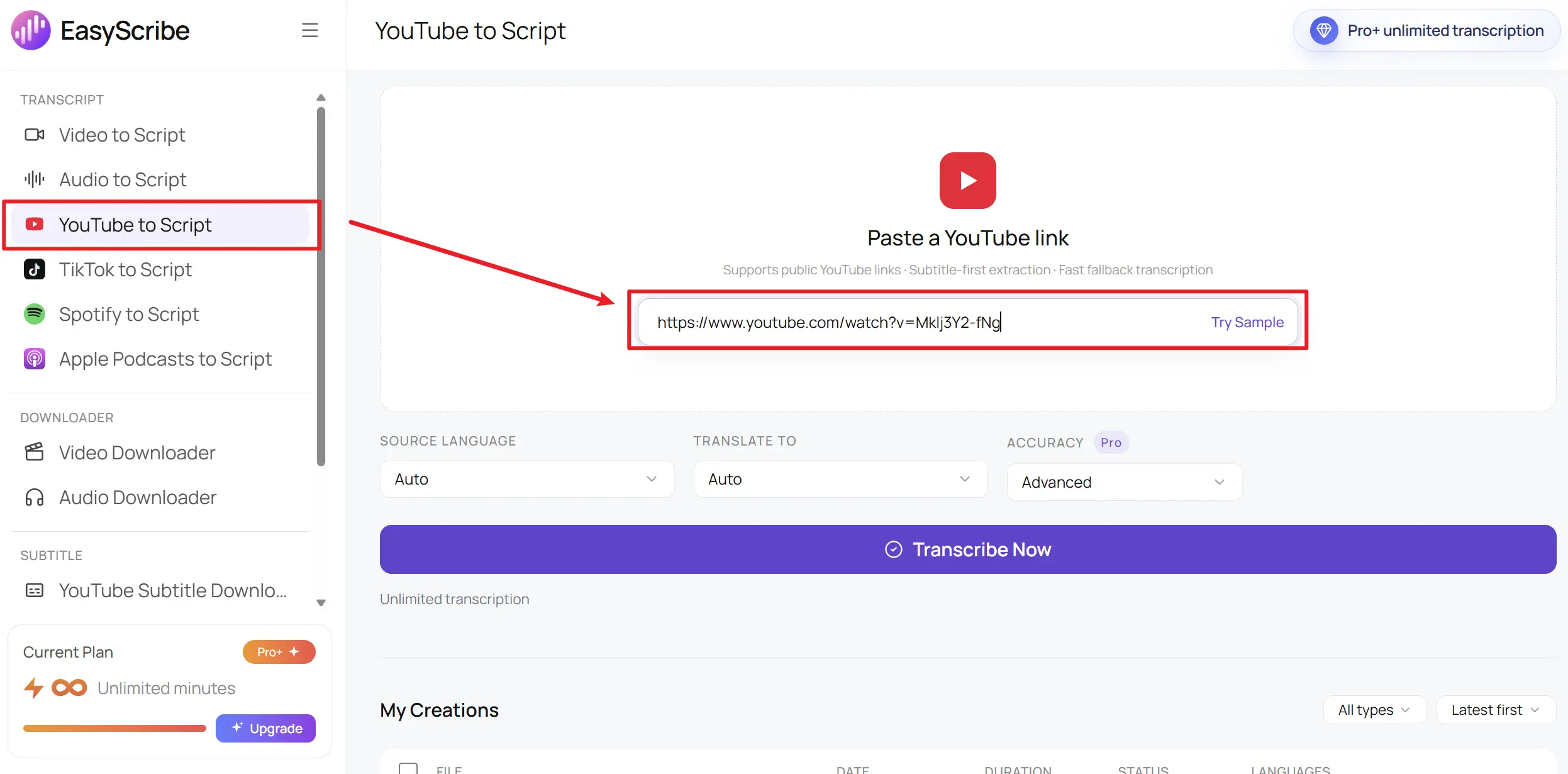
Task: Expand the Translate To Auto dropdown
Action: (x=840, y=479)
